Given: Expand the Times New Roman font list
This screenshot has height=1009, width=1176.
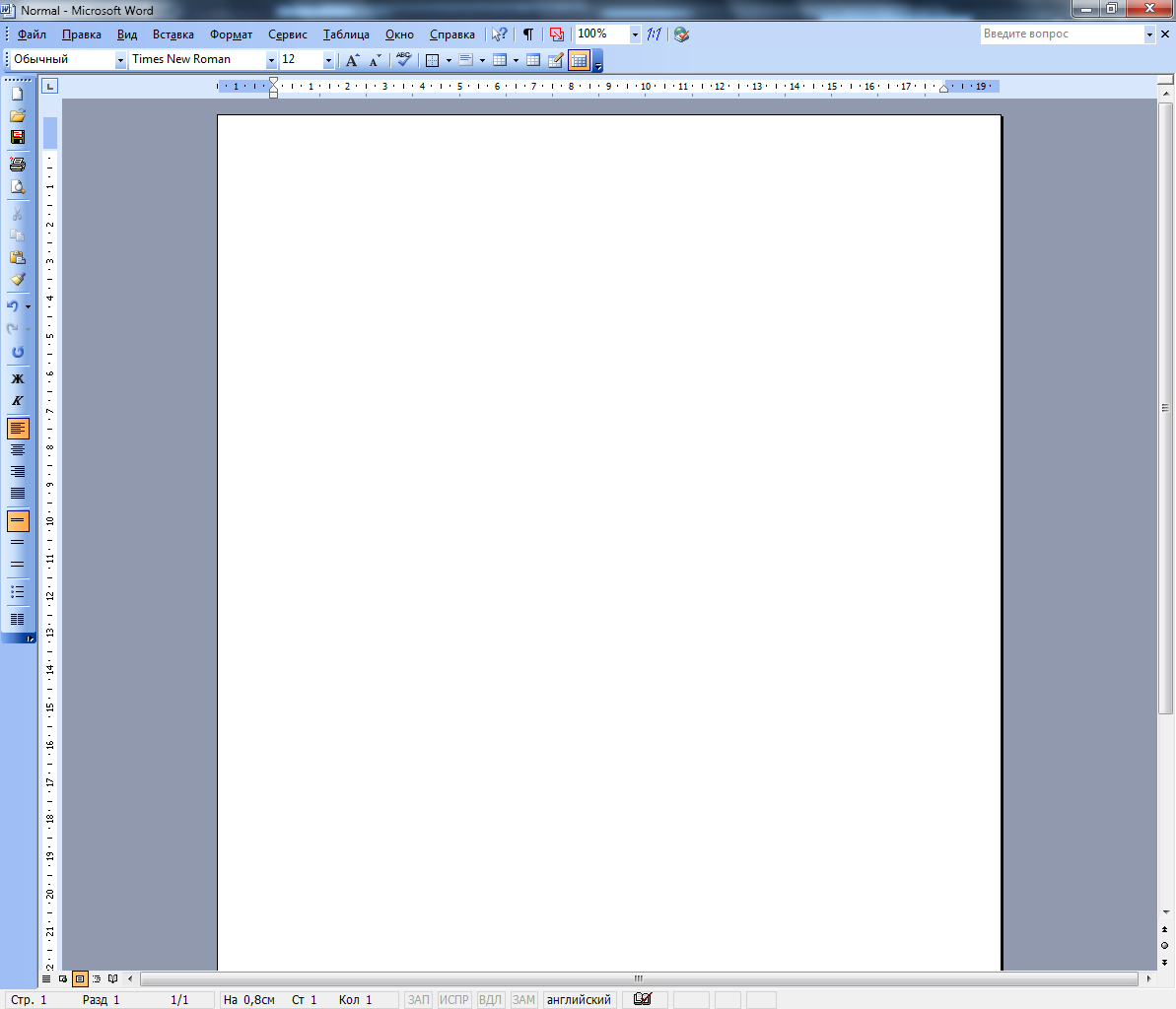Looking at the screenshot, I should pos(272,60).
